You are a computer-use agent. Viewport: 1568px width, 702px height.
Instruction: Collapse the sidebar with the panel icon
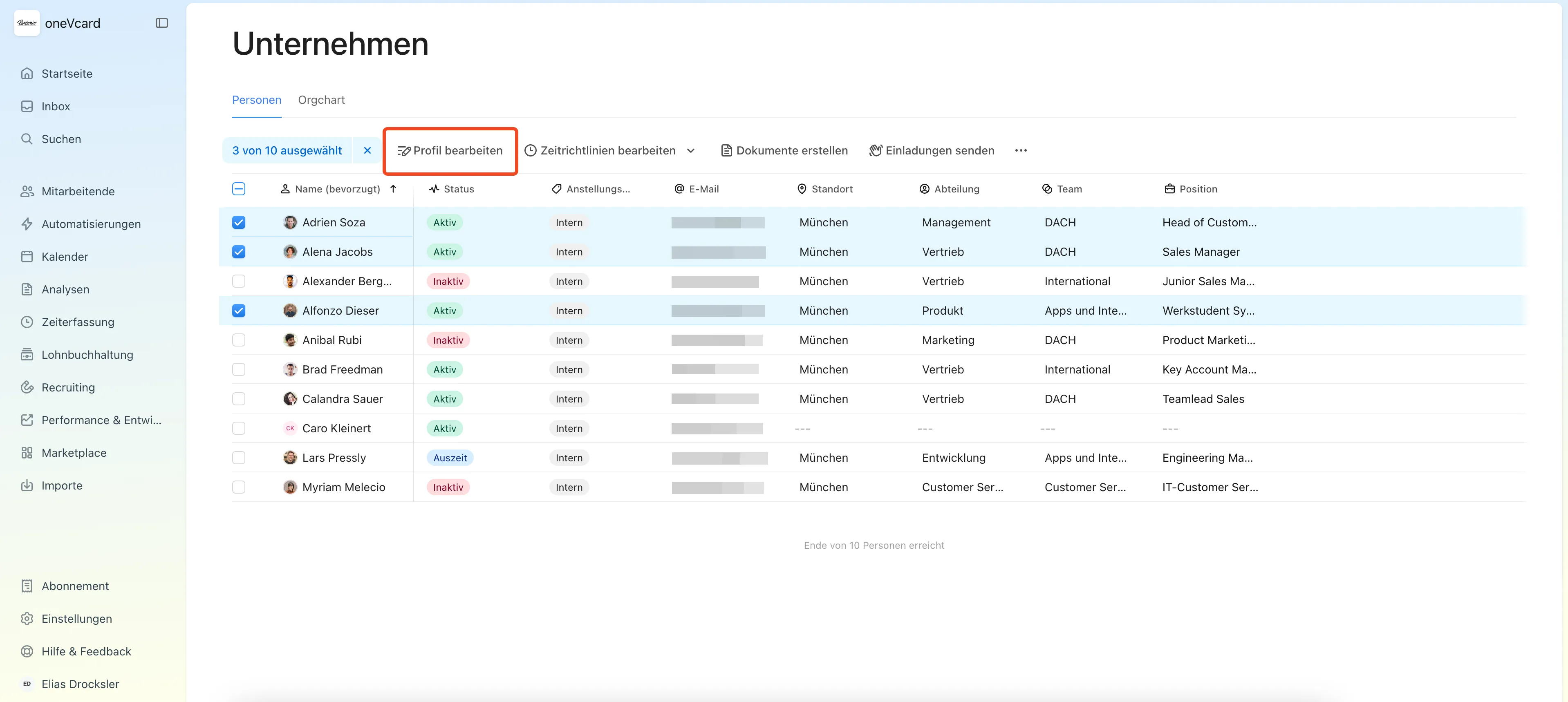[x=161, y=23]
